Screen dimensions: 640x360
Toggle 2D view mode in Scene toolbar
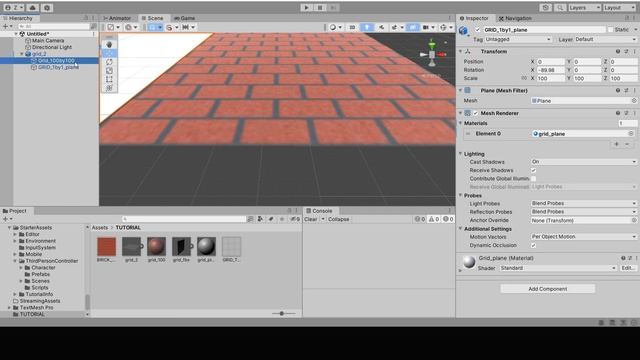[x=352, y=27]
